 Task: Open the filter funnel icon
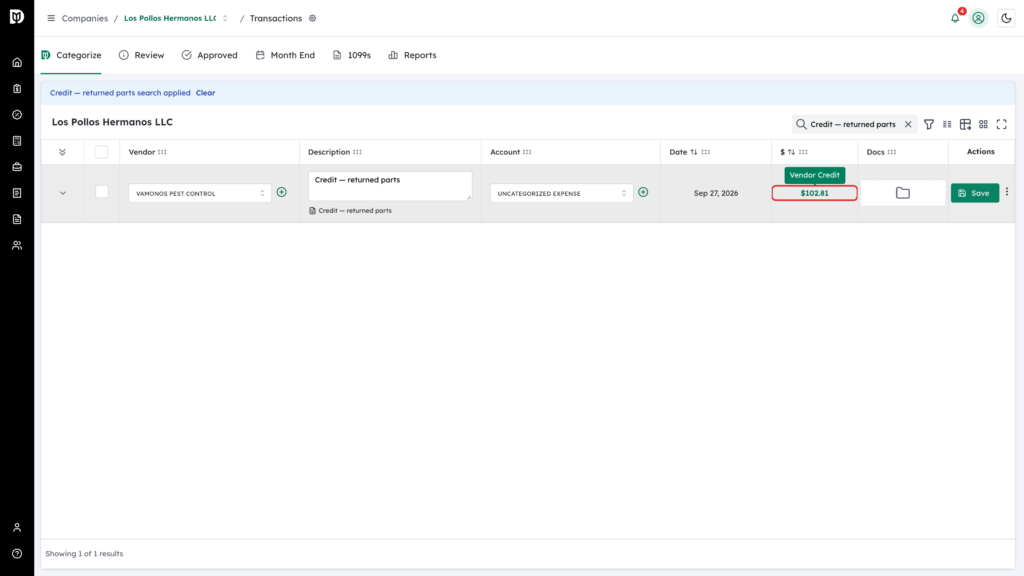tap(929, 124)
